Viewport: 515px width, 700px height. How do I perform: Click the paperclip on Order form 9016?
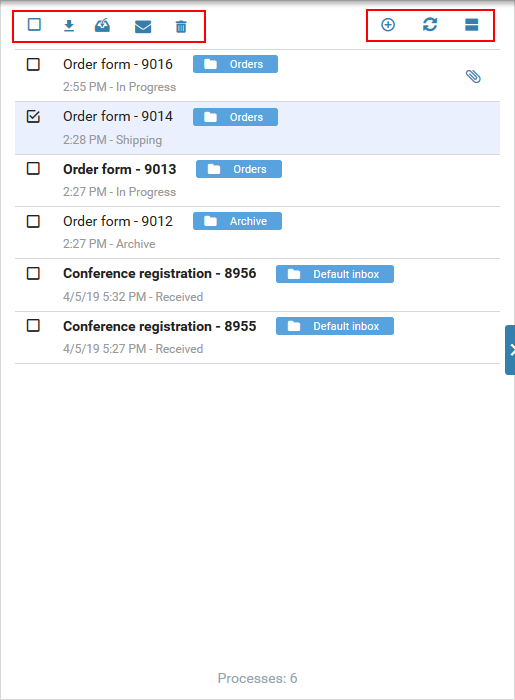(473, 76)
